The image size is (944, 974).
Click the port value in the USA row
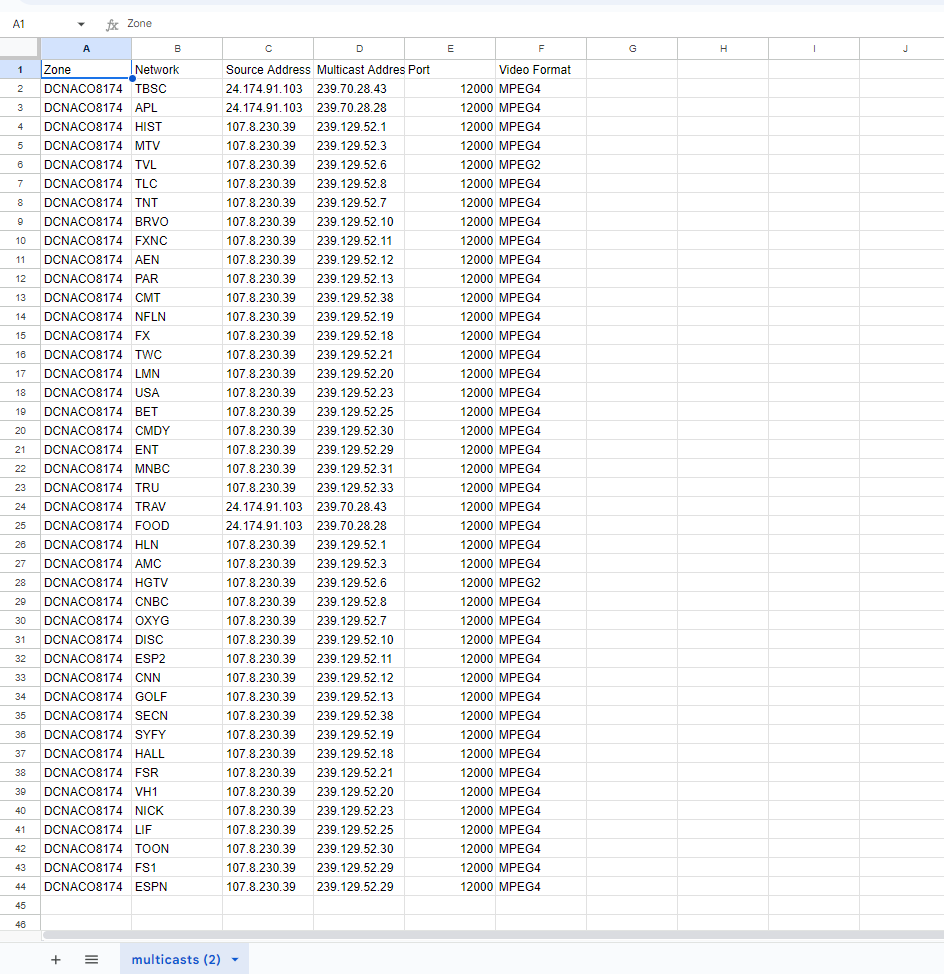click(x=450, y=393)
